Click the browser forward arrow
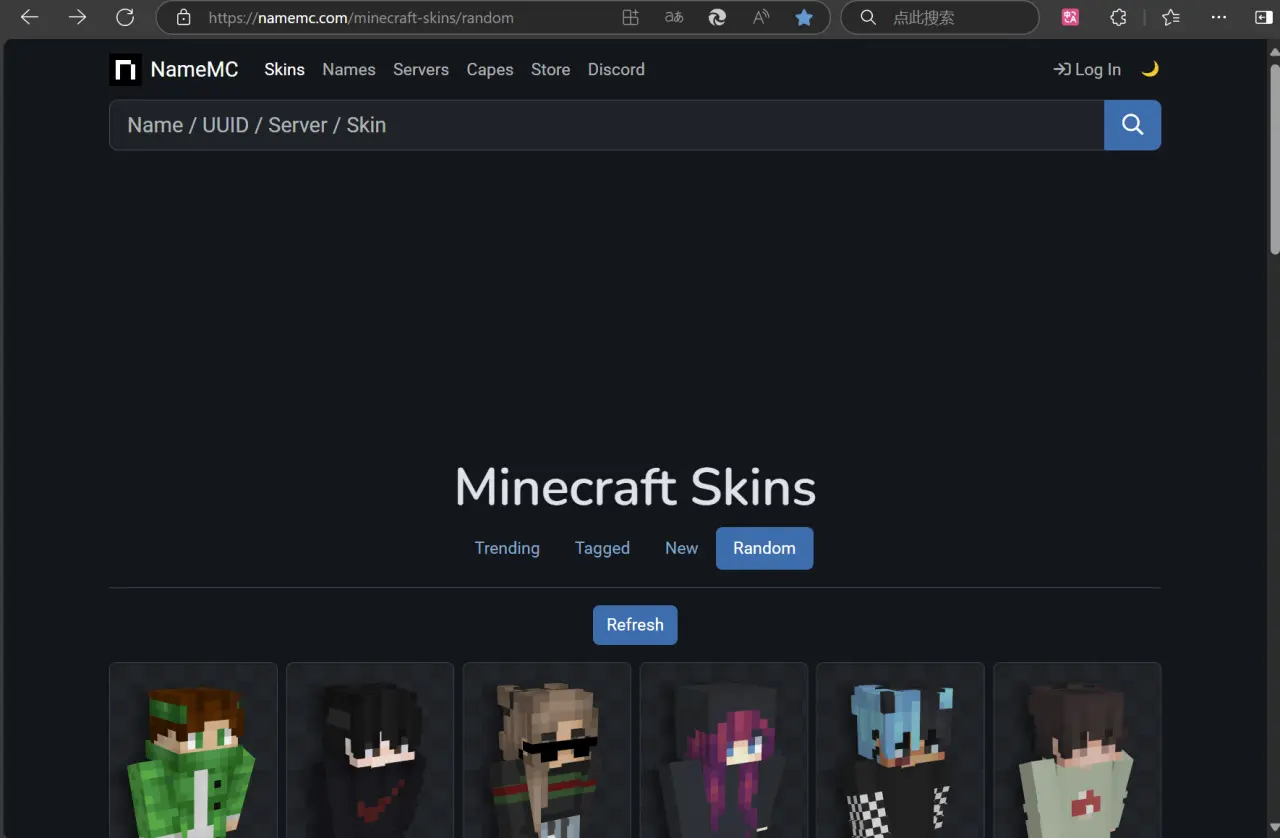 click(77, 17)
